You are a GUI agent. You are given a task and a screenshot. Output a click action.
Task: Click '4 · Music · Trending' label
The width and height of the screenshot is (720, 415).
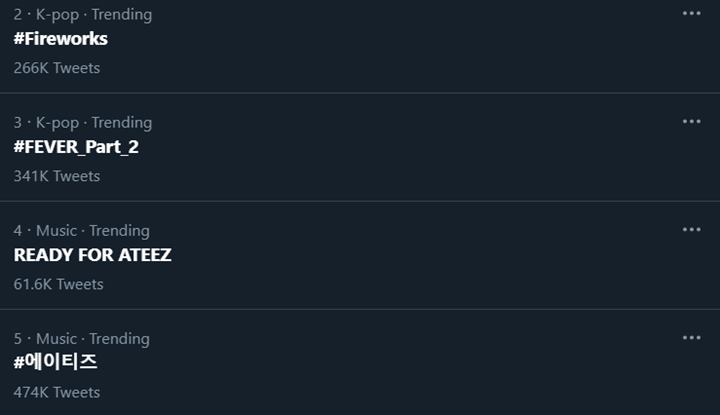tap(82, 230)
